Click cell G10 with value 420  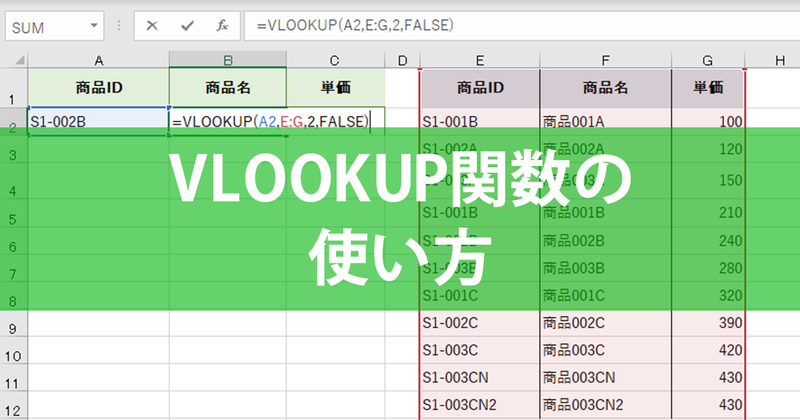708,350
